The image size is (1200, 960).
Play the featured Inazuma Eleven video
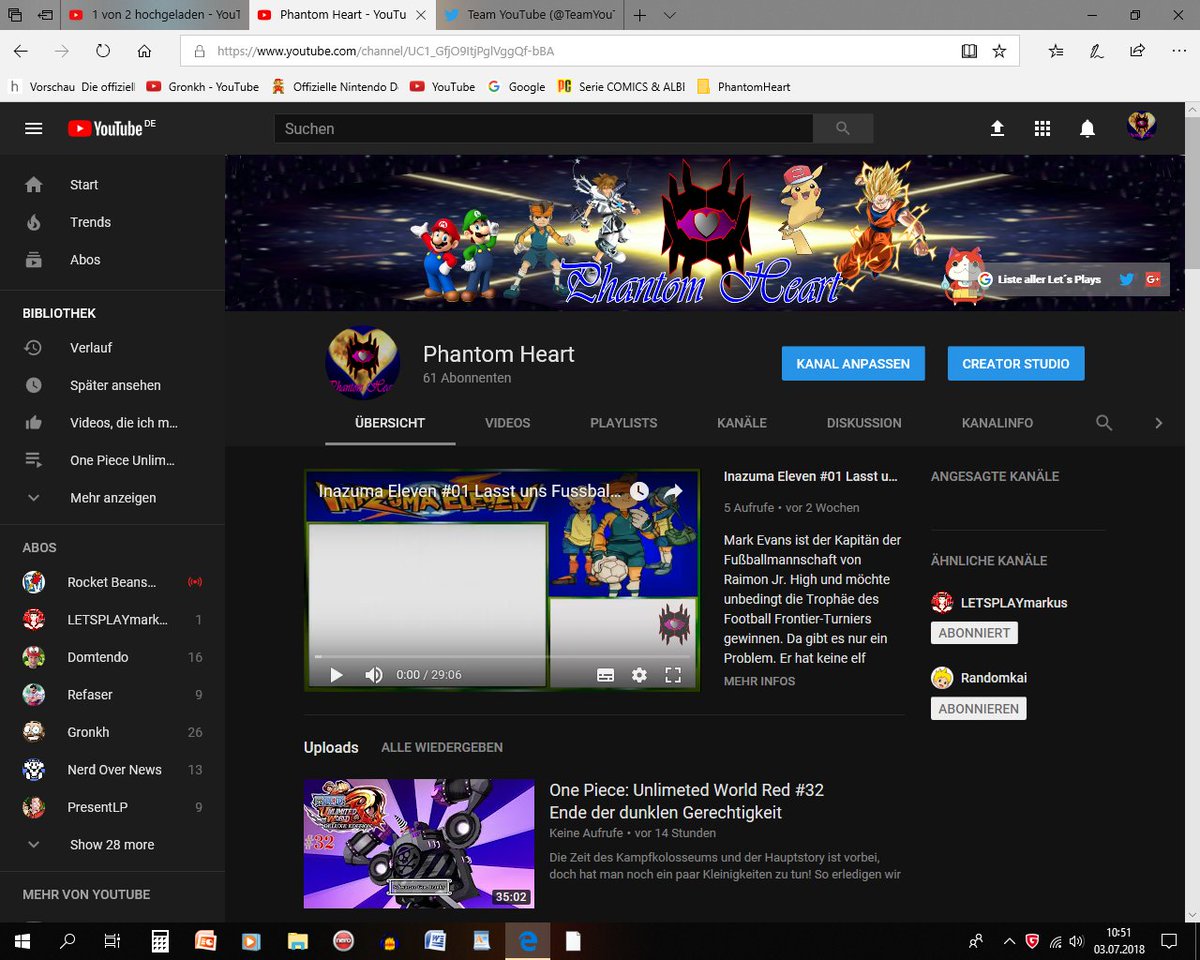click(336, 675)
